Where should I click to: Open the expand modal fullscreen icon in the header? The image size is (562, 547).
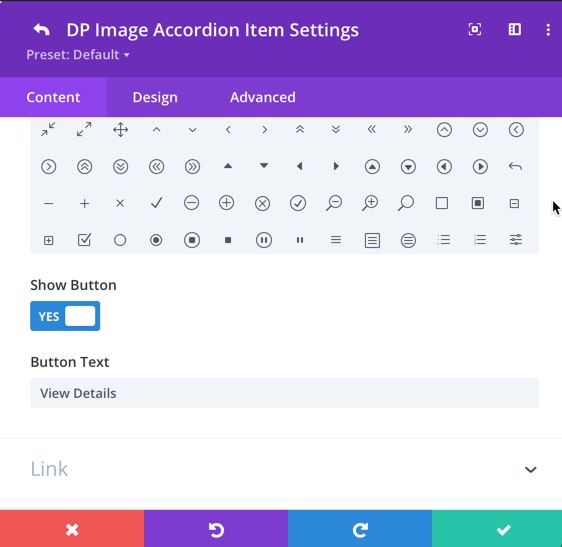(x=475, y=29)
